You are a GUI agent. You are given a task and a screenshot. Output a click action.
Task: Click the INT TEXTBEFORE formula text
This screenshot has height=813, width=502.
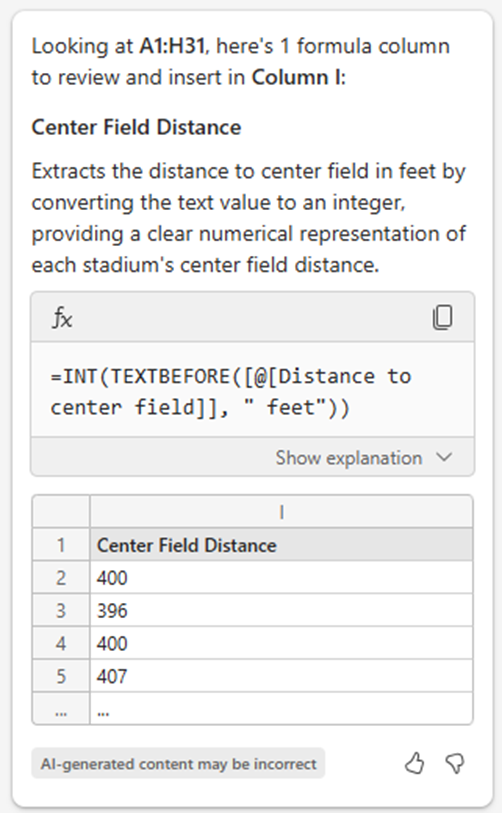click(231, 391)
